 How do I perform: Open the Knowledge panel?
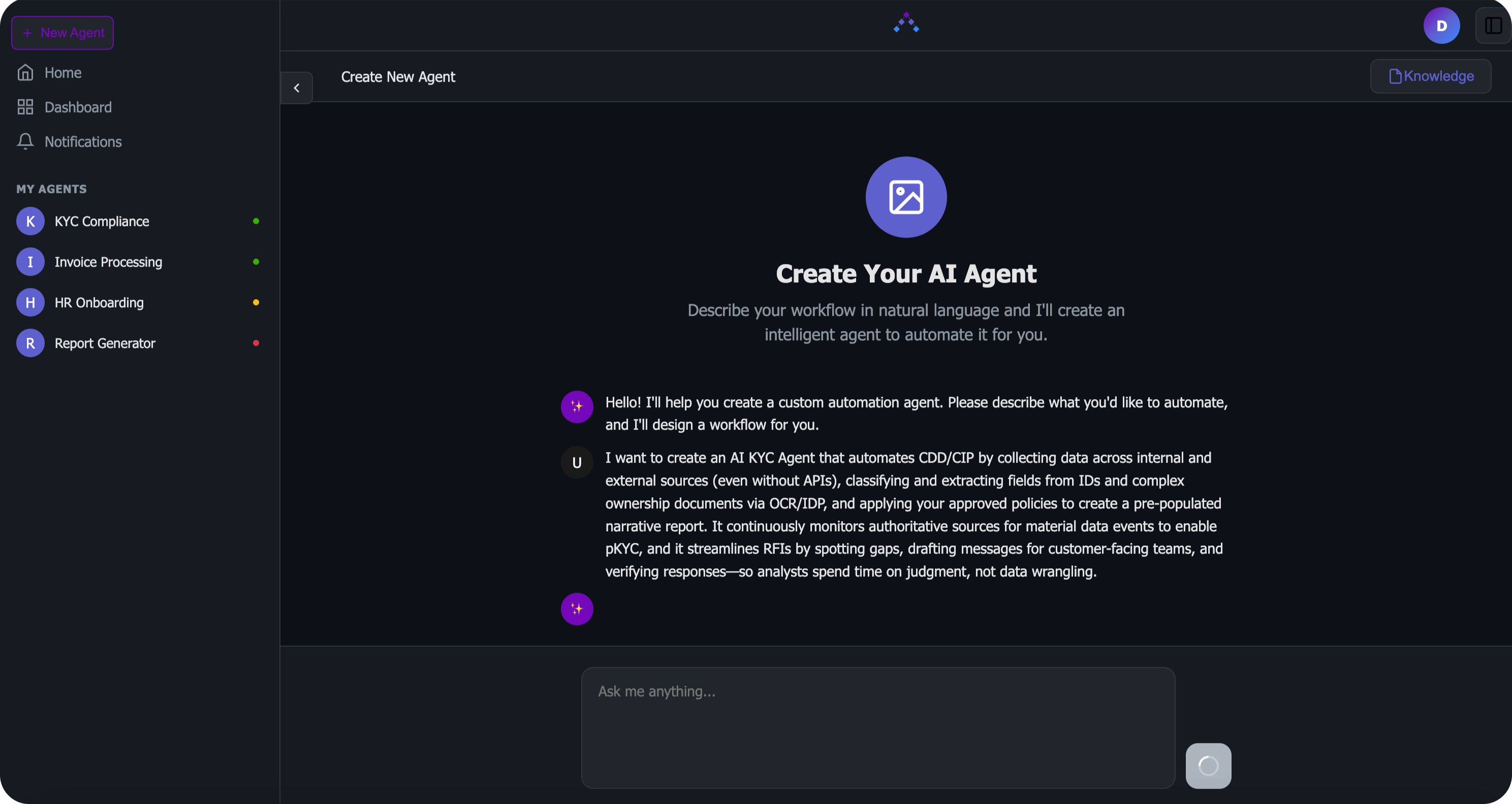[x=1430, y=76]
